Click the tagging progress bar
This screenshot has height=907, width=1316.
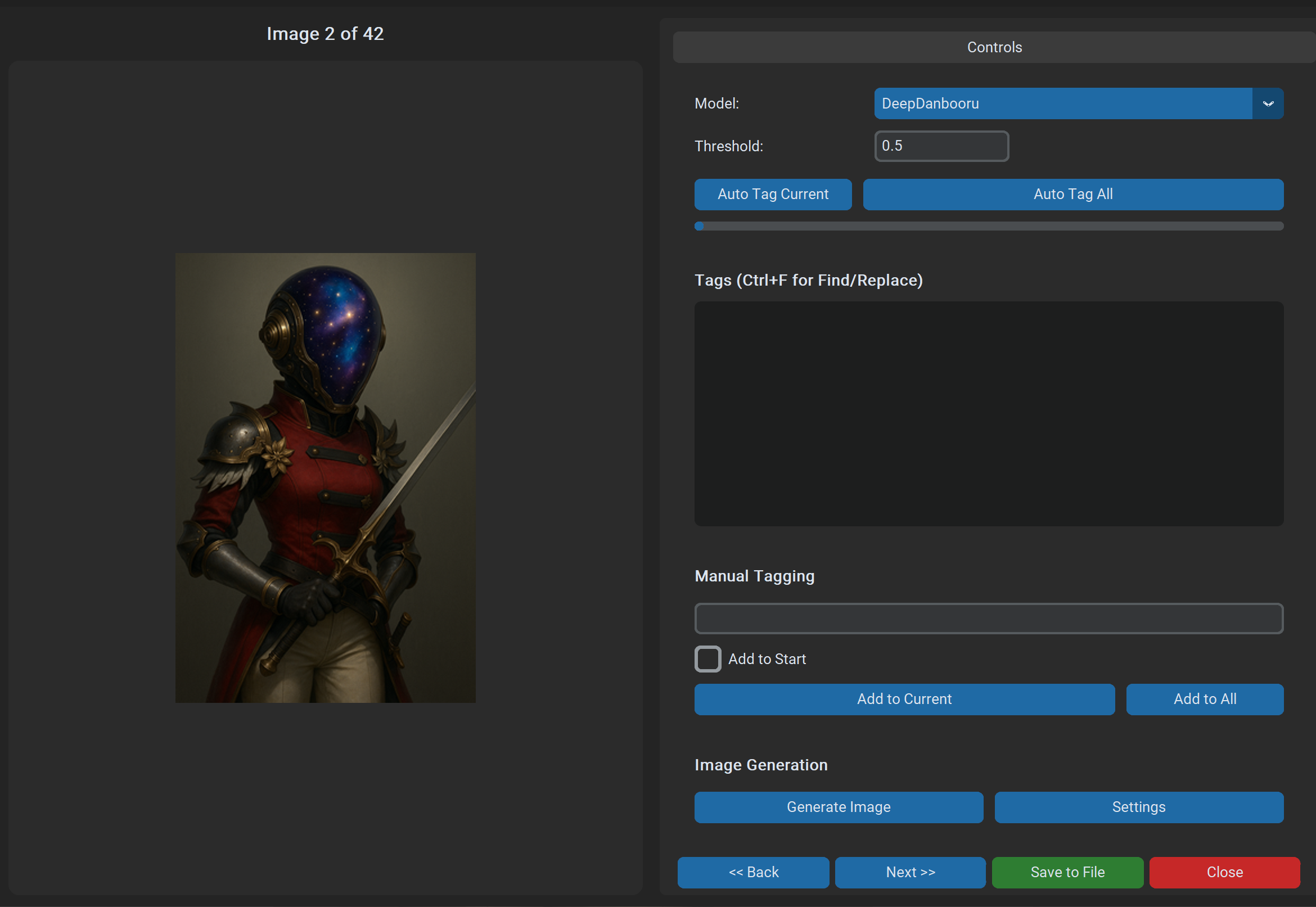pos(988,226)
